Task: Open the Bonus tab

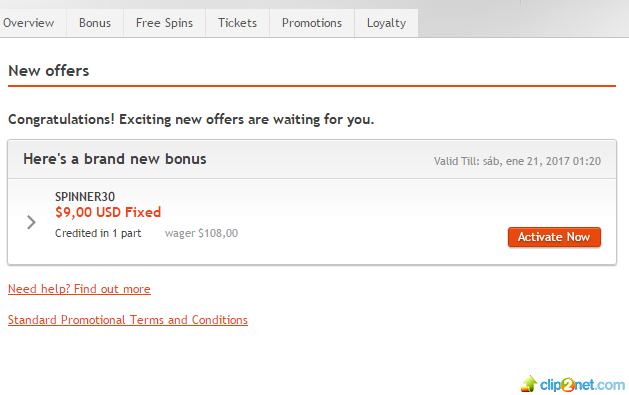Action: (x=95, y=23)
